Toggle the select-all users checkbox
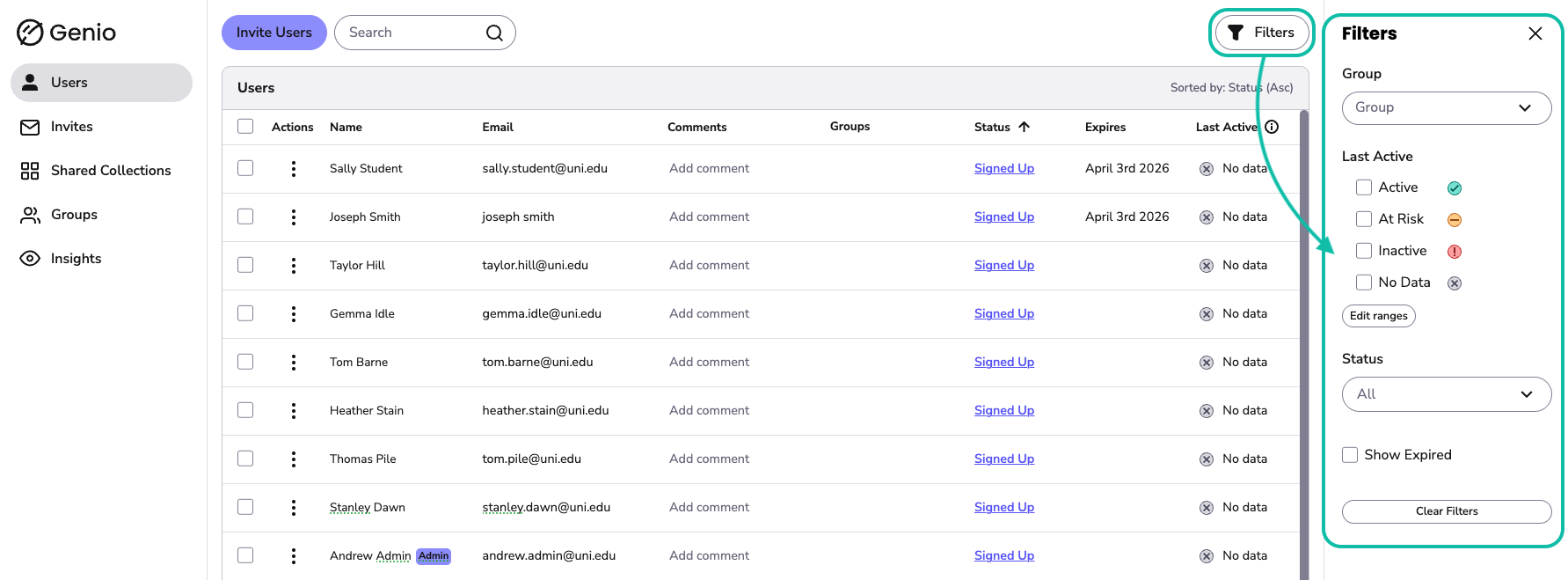Image resolution: width=1568 pixels, height=580 pixels. pyautogui.click(x=245, y=127)
